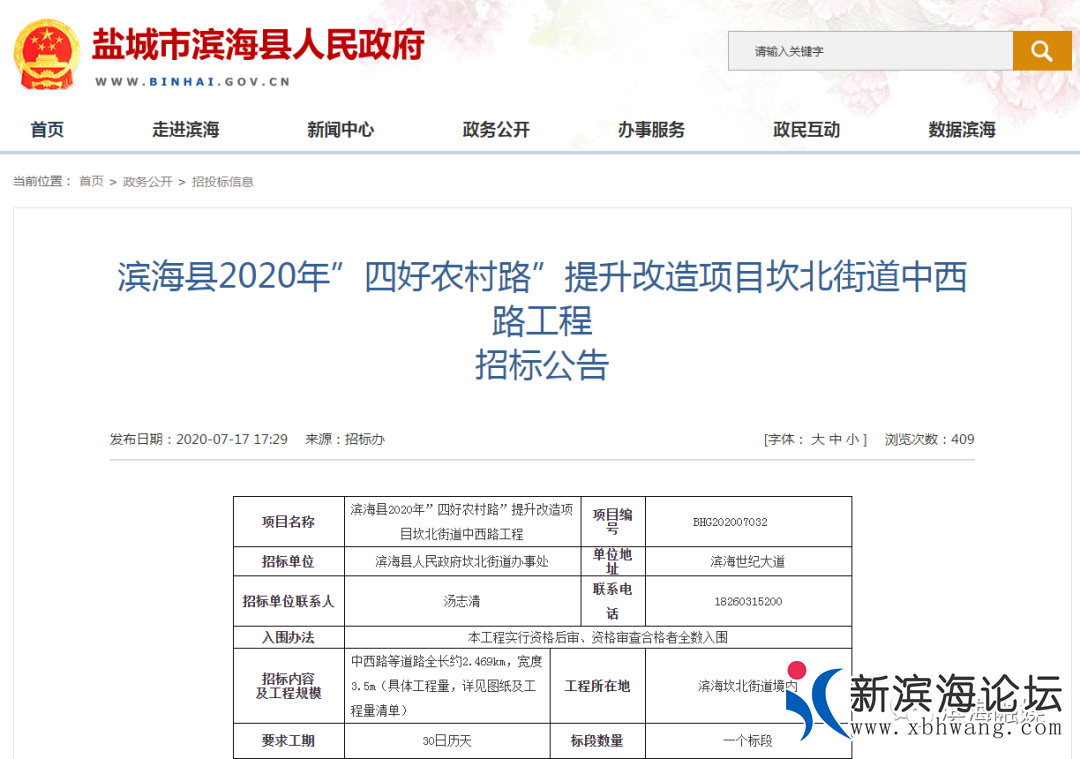This screenshot has height=759, width=1080.
Task: Click the search magnifier icon
Action: pyautogui.click(x=1042, y=50)
